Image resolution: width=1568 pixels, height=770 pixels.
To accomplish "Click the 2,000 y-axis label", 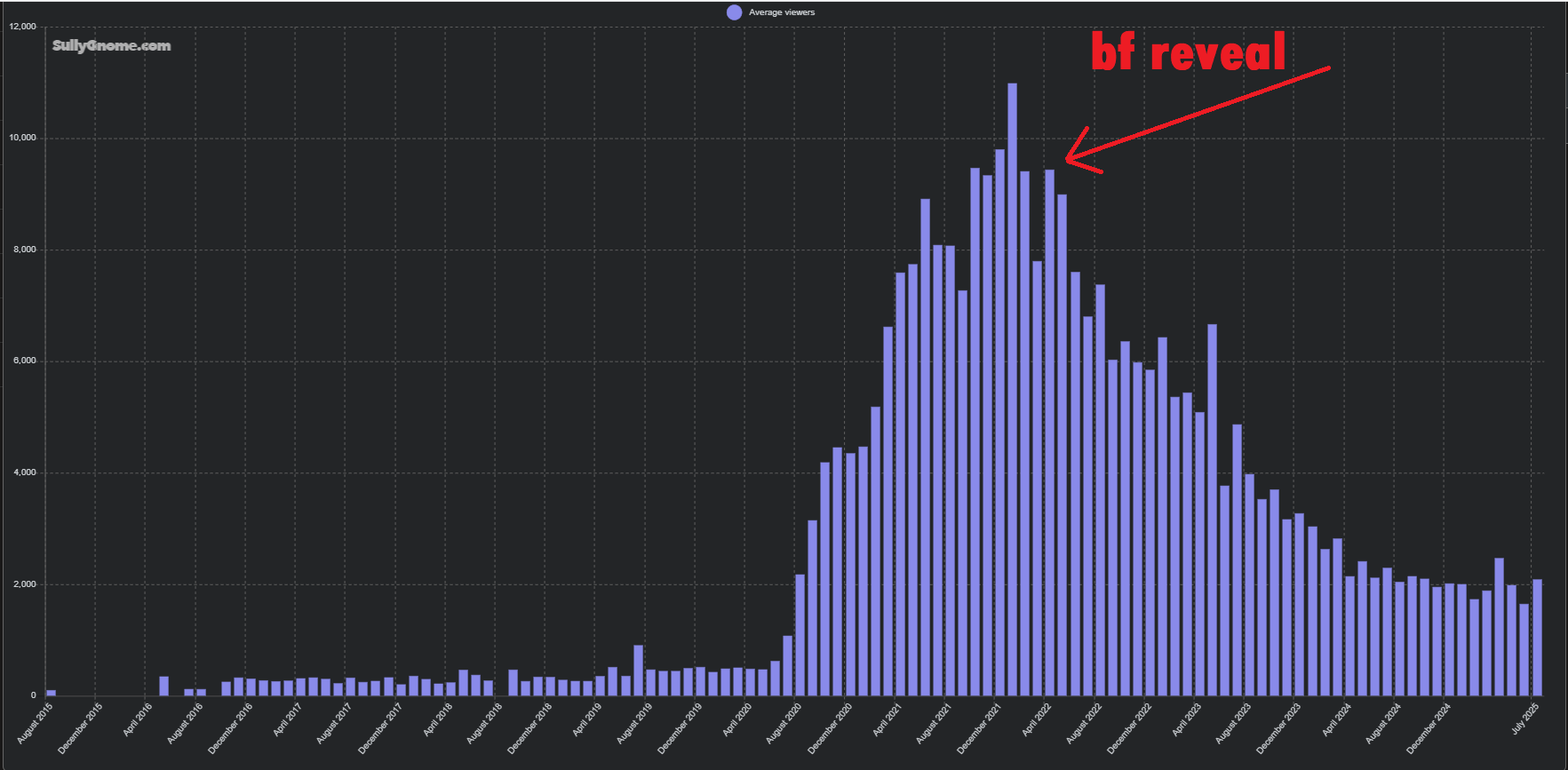I will tap(25, 584).
